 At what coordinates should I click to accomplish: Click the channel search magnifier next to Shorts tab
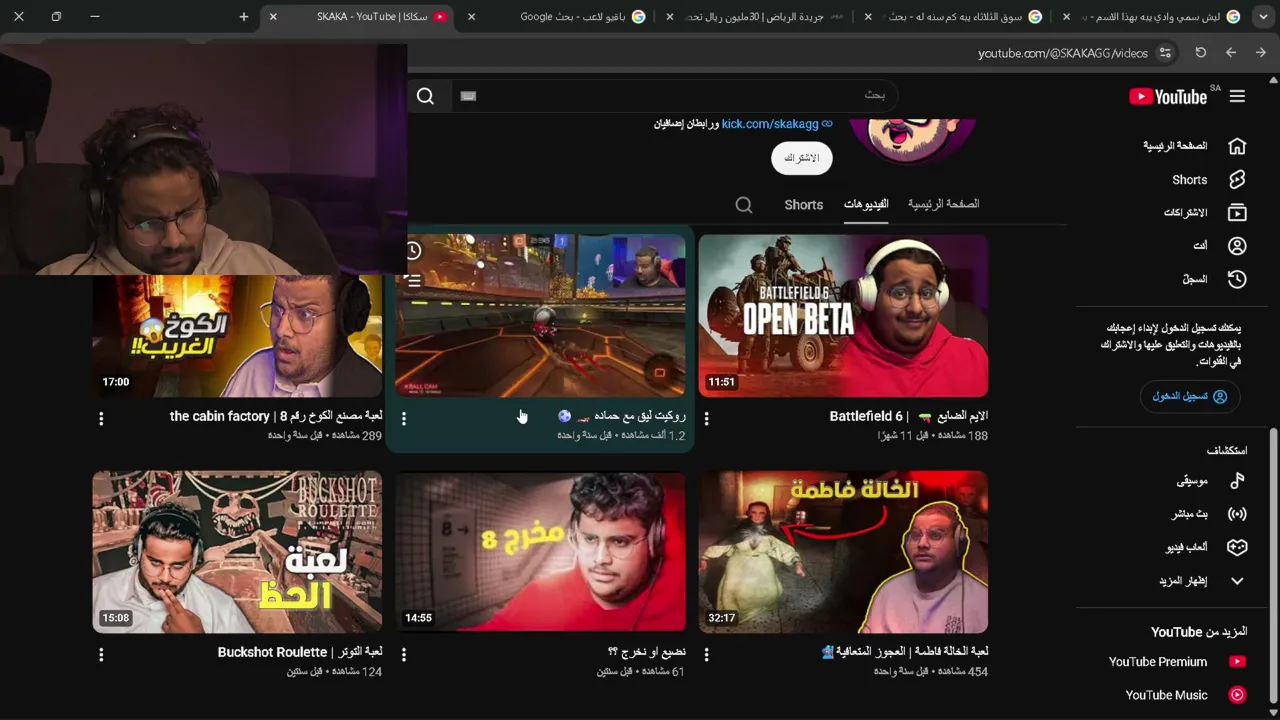(744, 205)
